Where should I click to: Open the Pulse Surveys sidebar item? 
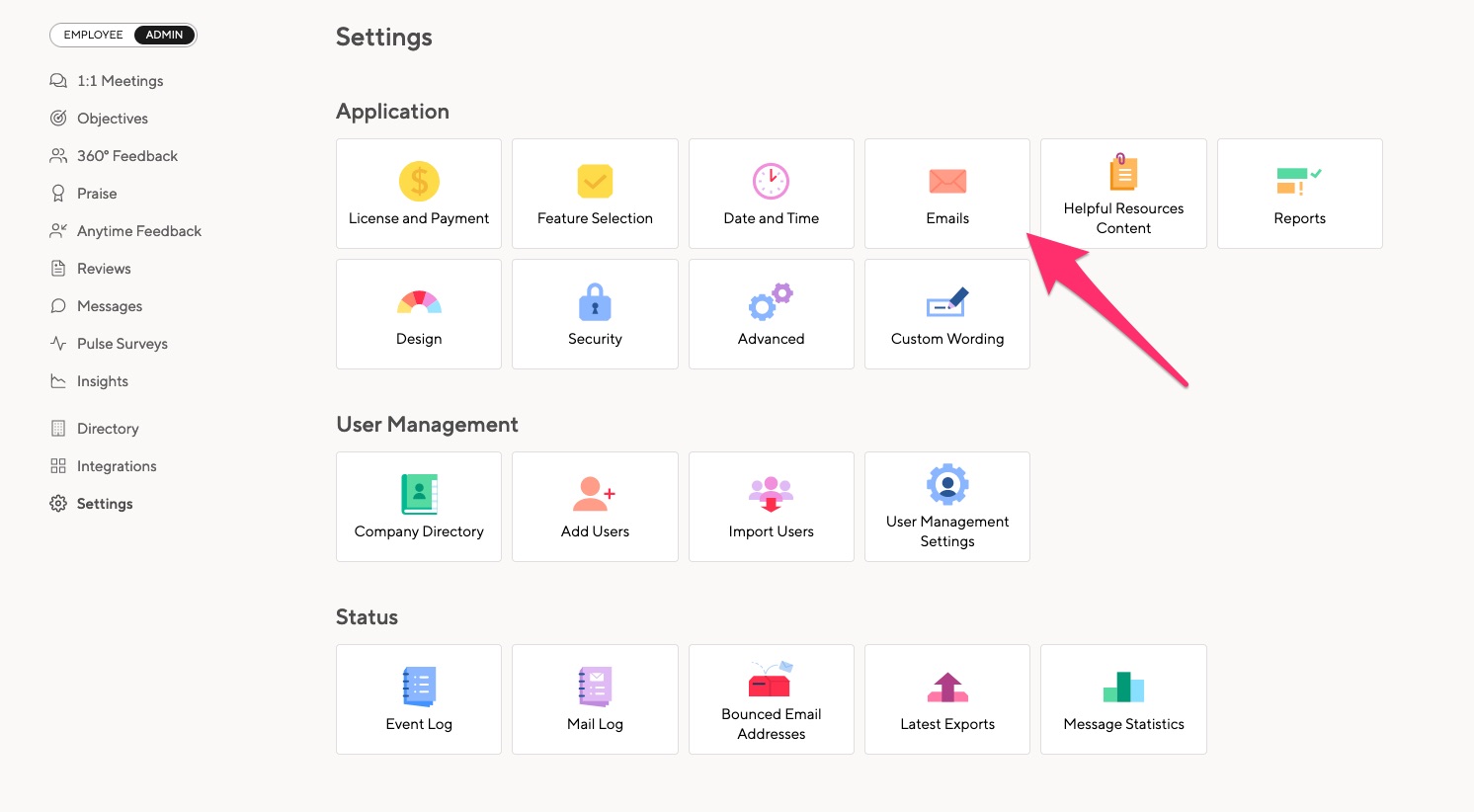(122, 343)
